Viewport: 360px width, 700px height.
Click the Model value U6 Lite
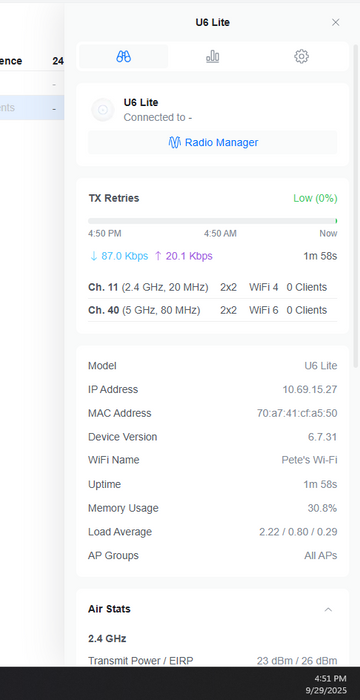tap(321, 366)
